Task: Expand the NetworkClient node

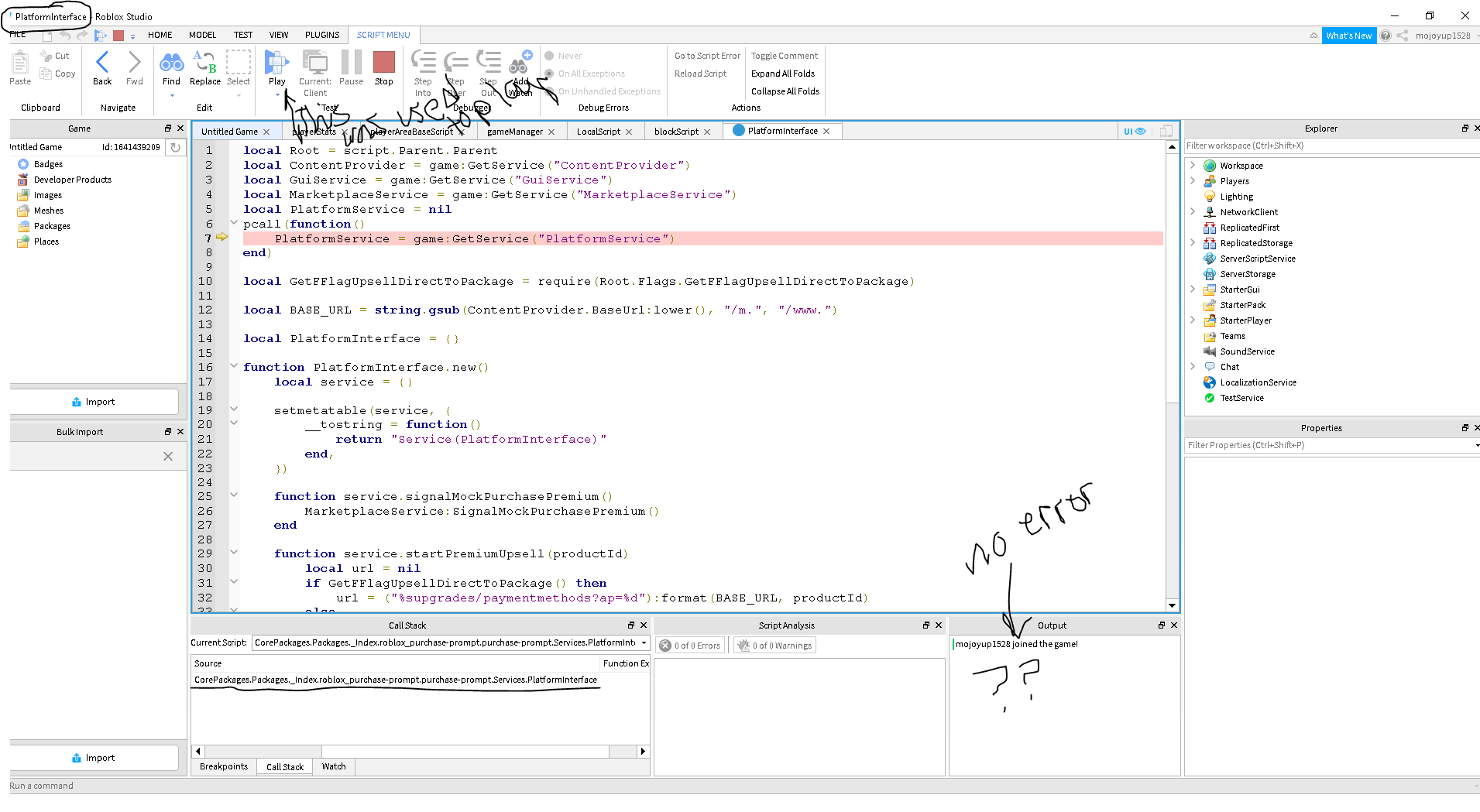Action: (1193, 212)
